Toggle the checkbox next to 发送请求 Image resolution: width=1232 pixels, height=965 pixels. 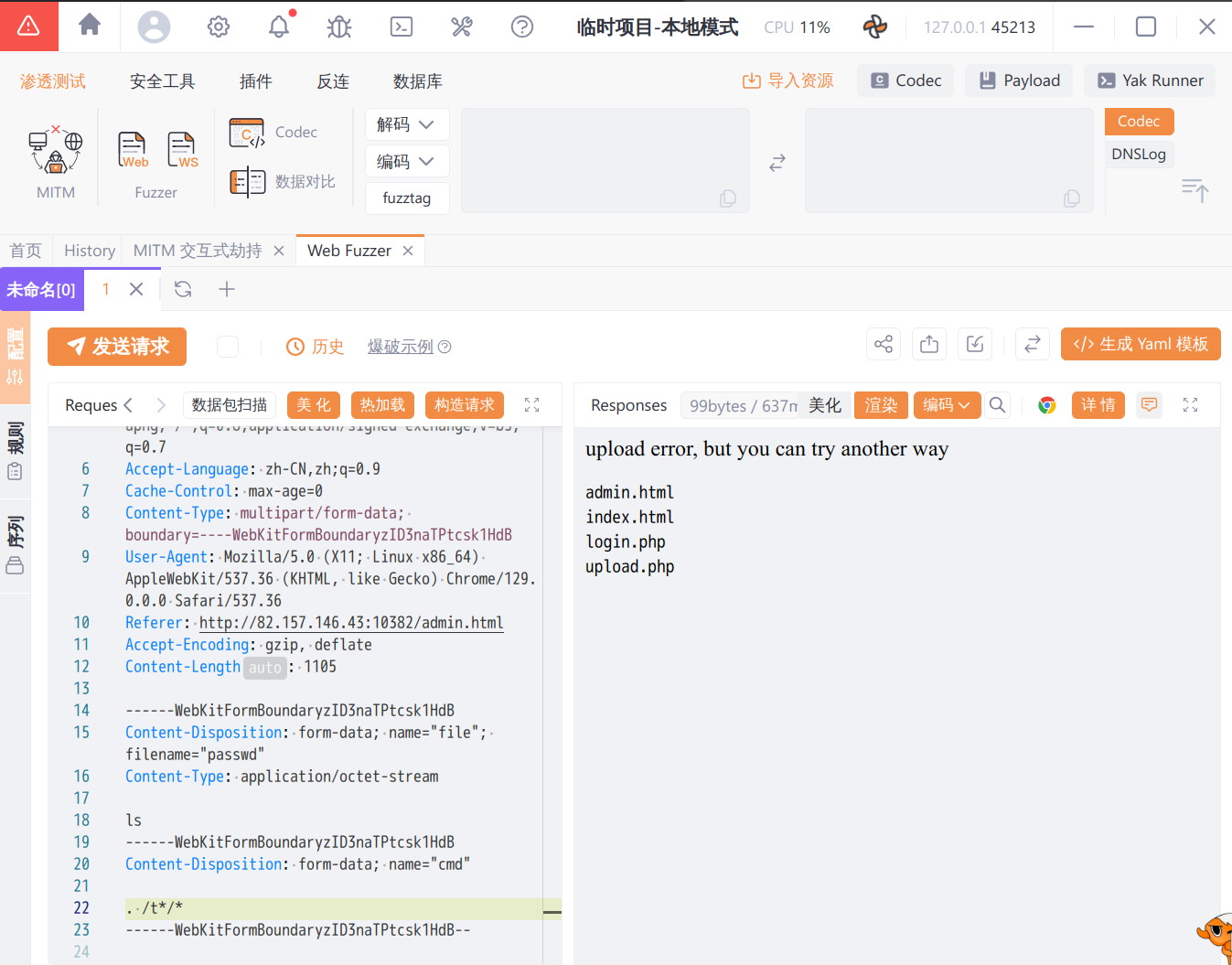(228, 347)
